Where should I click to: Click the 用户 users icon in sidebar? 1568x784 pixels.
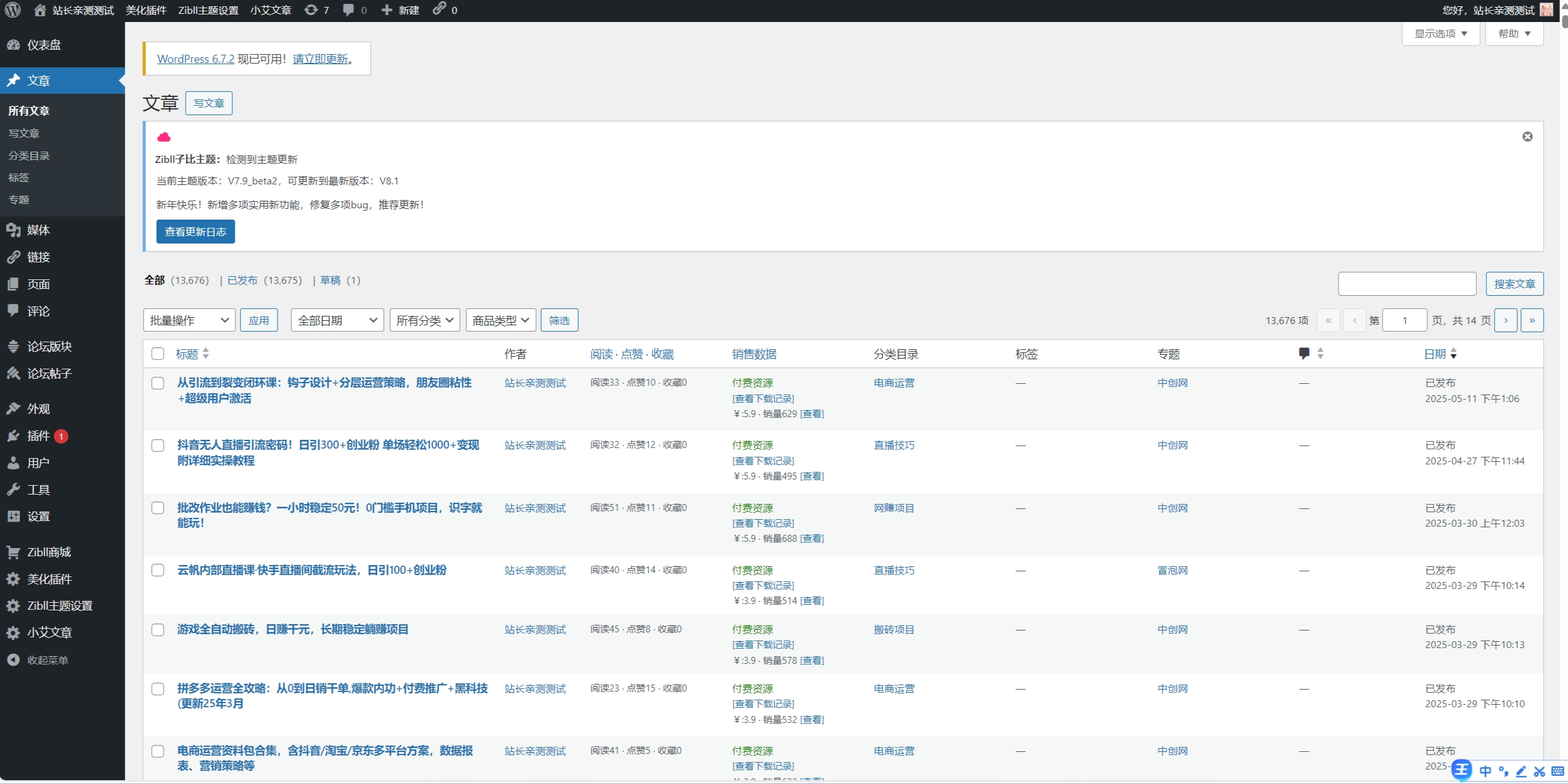click(13, 463)
